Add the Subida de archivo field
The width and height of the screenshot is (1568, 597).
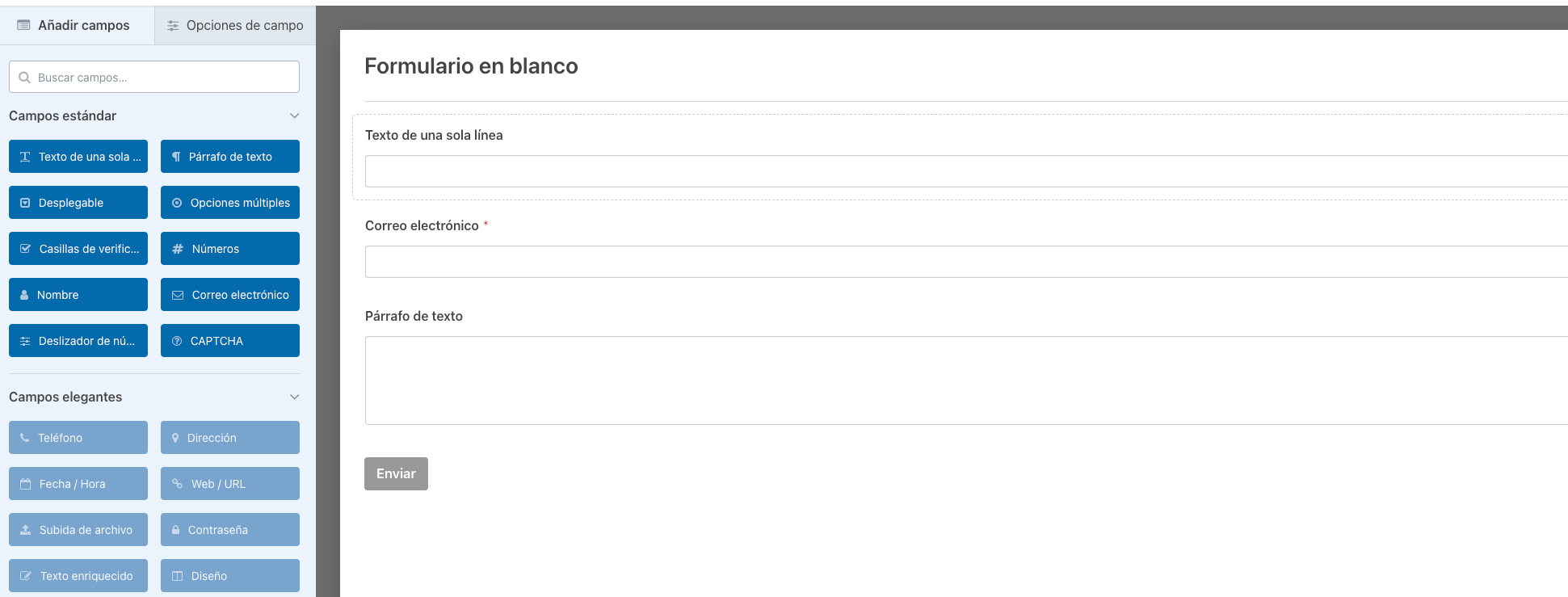tap(78, 530)
